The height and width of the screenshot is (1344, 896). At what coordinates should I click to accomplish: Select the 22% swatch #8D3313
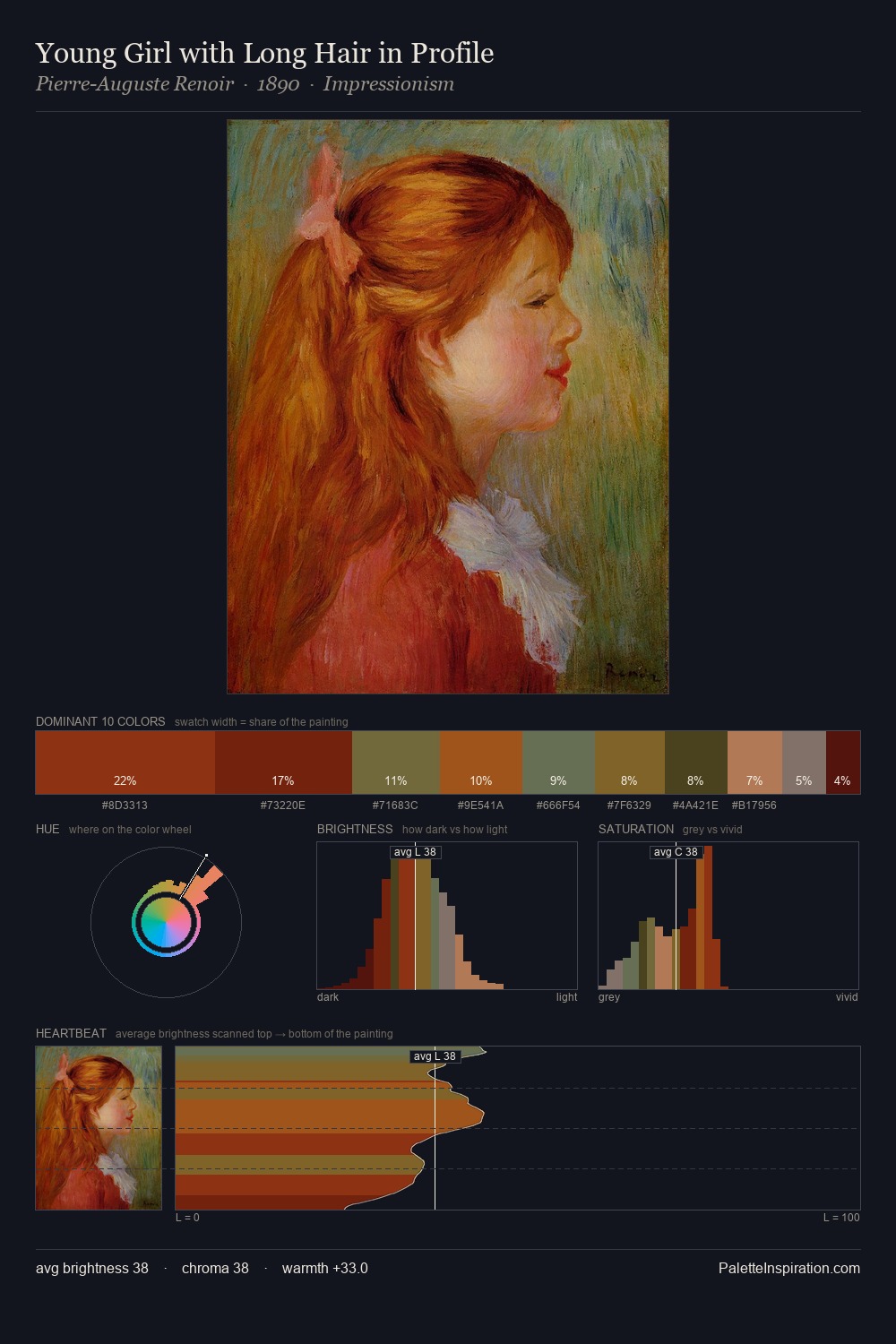point(125,762)
